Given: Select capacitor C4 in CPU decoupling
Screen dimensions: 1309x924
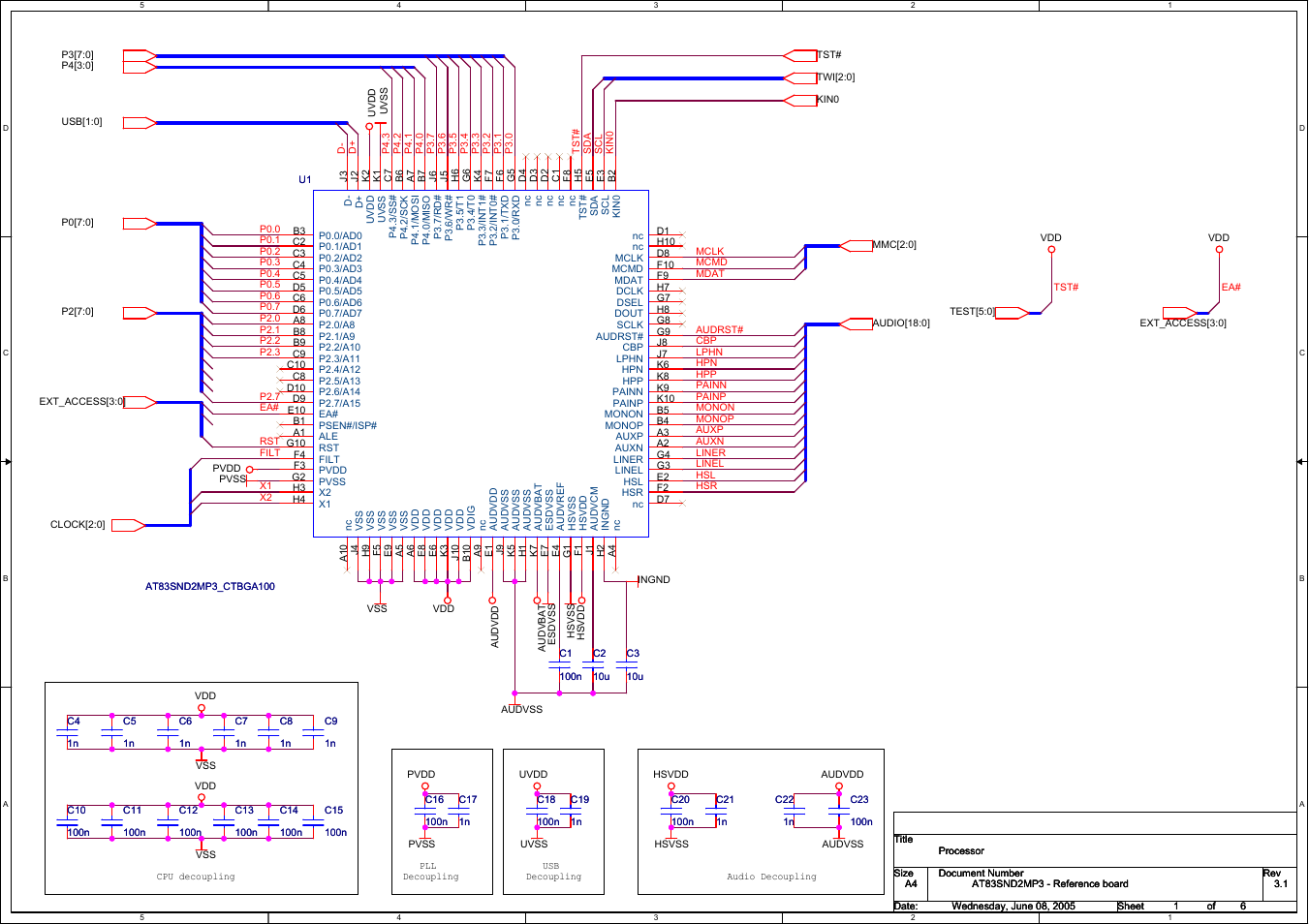Looking at the screenshot, I should [67, 732].
